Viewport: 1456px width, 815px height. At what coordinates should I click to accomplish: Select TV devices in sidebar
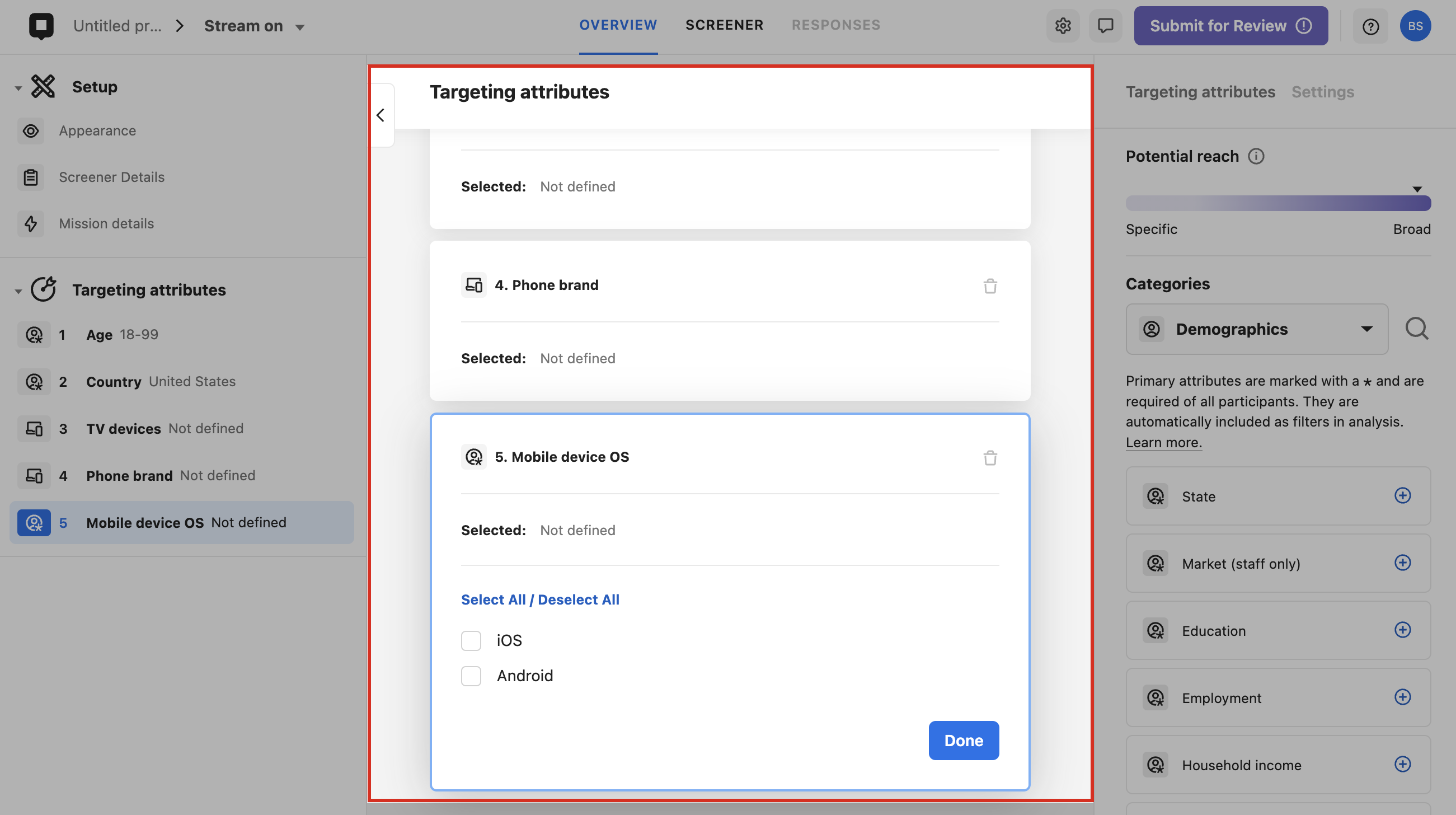click(x=182, y=429)
